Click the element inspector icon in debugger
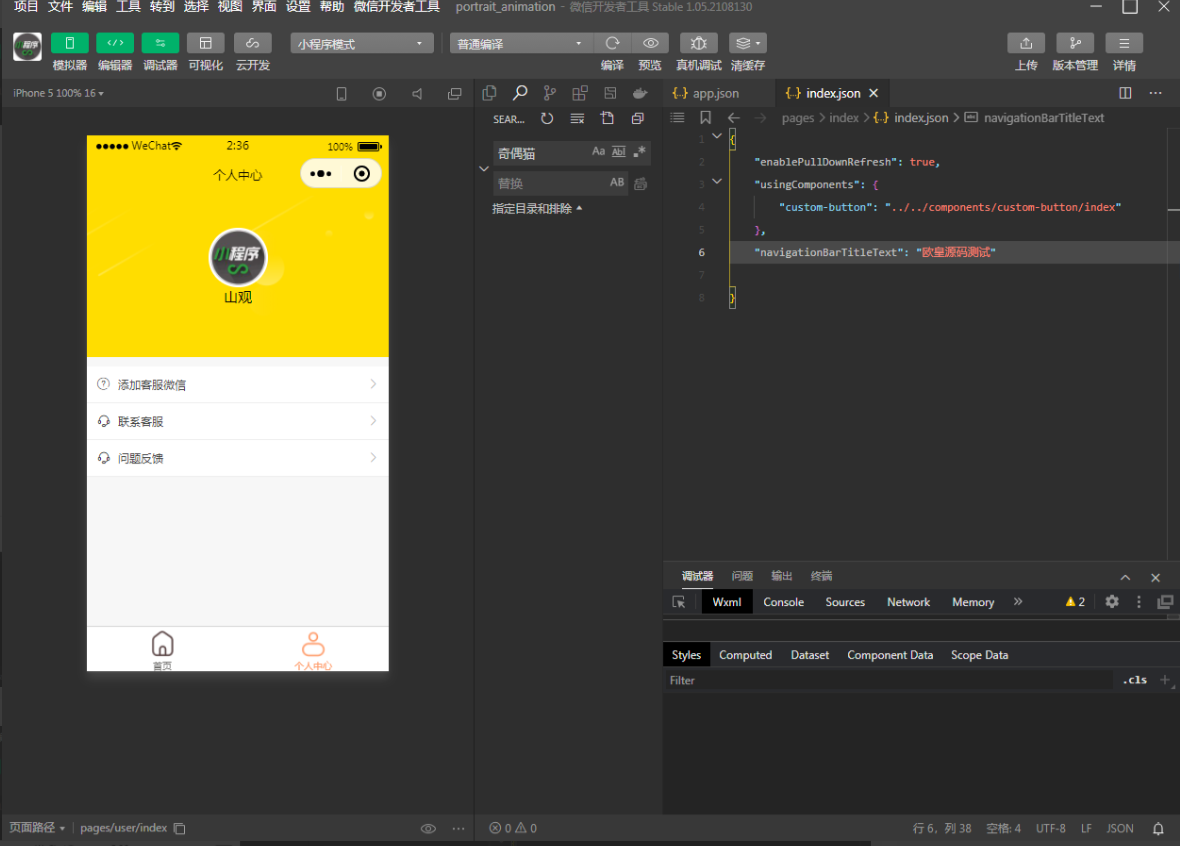Image resolution: width=1180 pixels, height=846 pixels. pos(679,602)
